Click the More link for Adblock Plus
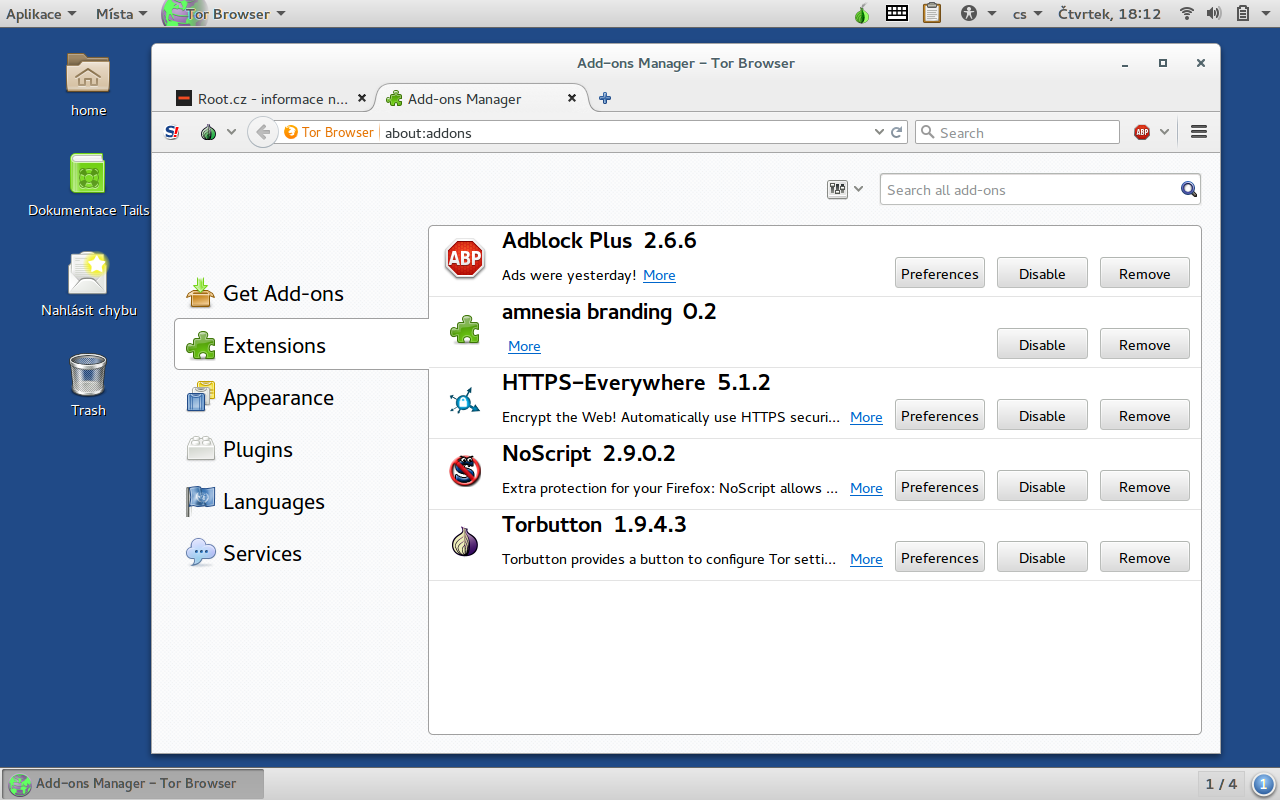Screen dimensions: 1280x800 659,275
